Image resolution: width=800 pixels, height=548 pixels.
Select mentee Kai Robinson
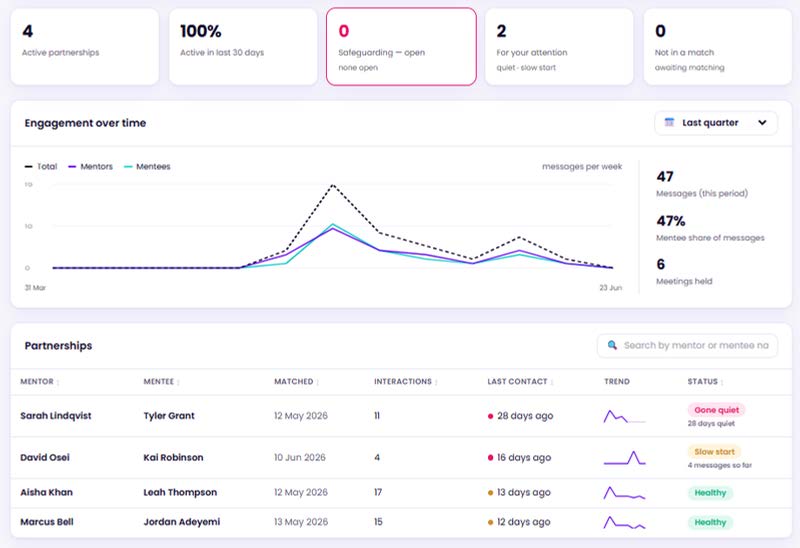173,458
